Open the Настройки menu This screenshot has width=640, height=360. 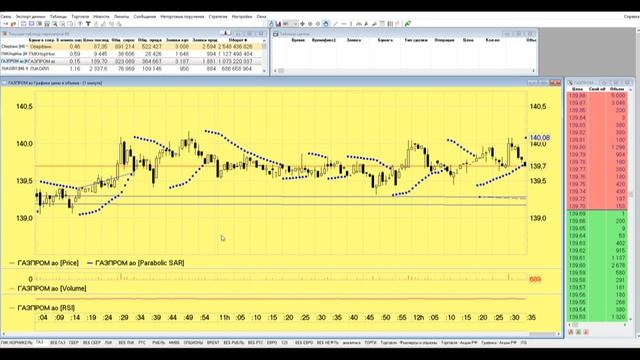(242, 17)
